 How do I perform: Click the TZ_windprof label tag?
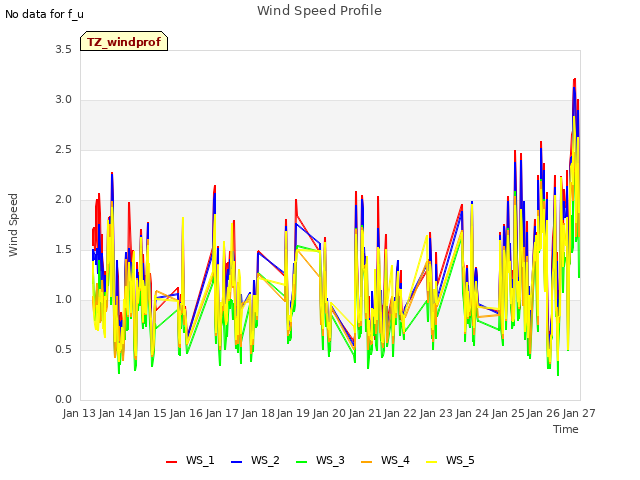coord(124,41)
